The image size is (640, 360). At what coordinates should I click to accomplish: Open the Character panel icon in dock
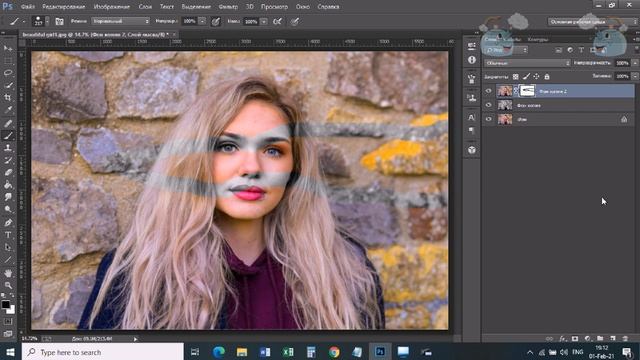pyautogui.click(x=472, y=118)
